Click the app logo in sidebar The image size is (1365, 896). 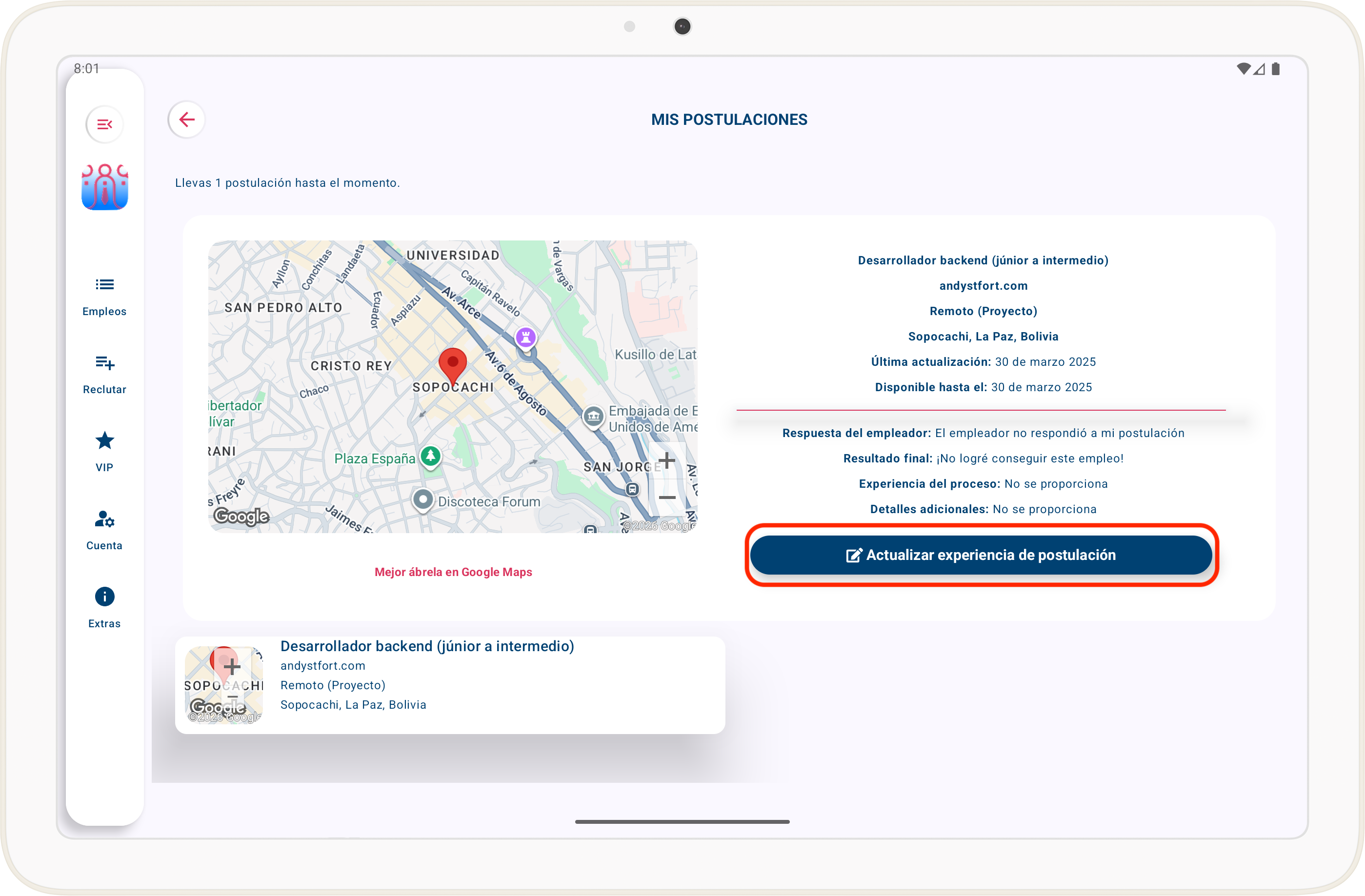[104, 187]
